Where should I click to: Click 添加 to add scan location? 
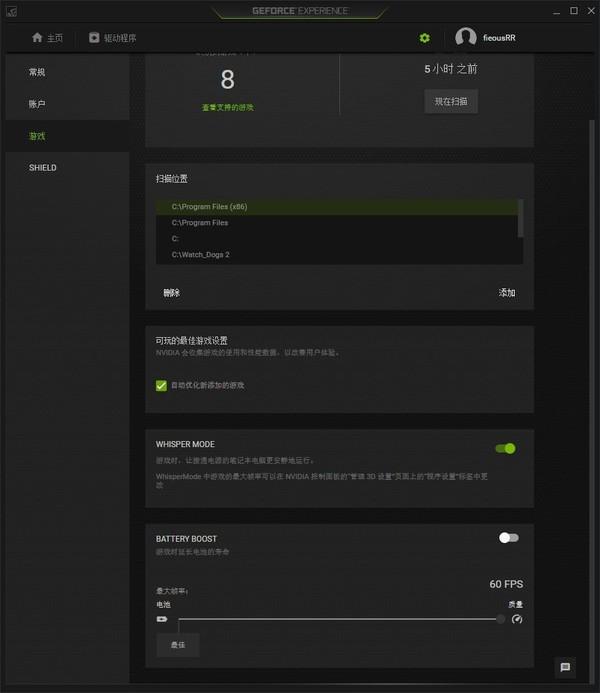(x=507, y=293)
